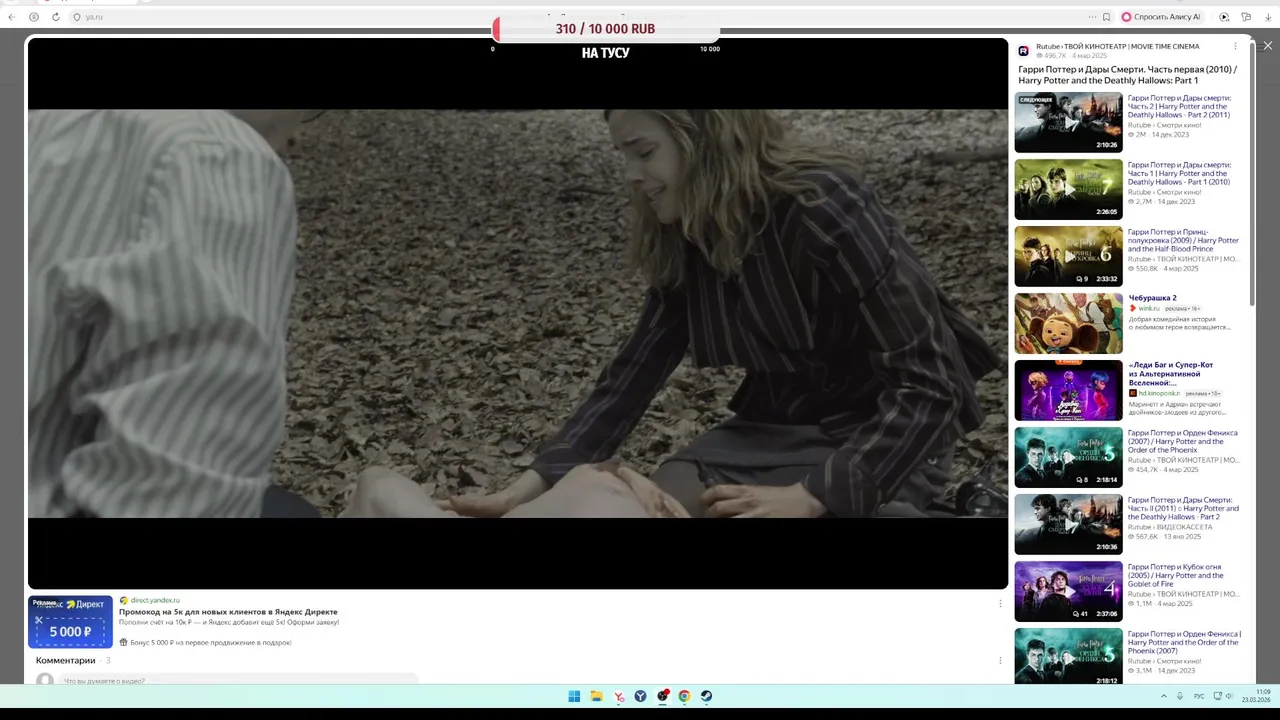This screenshot has width=1280, height=720.
Task: Open the browser three-dots page menu
Action: pyautogui.click(x=1092, y=17)
